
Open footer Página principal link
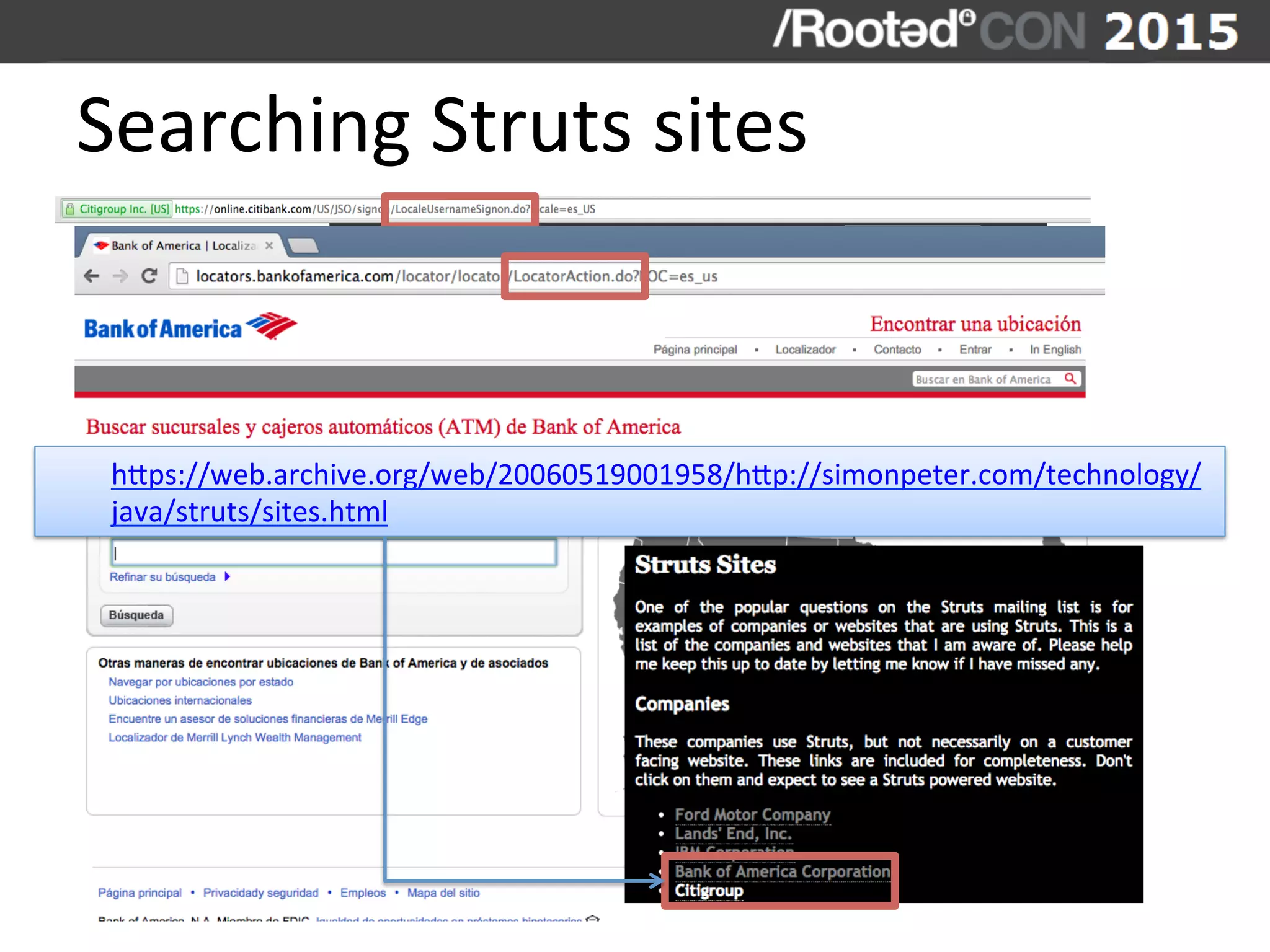140,892
